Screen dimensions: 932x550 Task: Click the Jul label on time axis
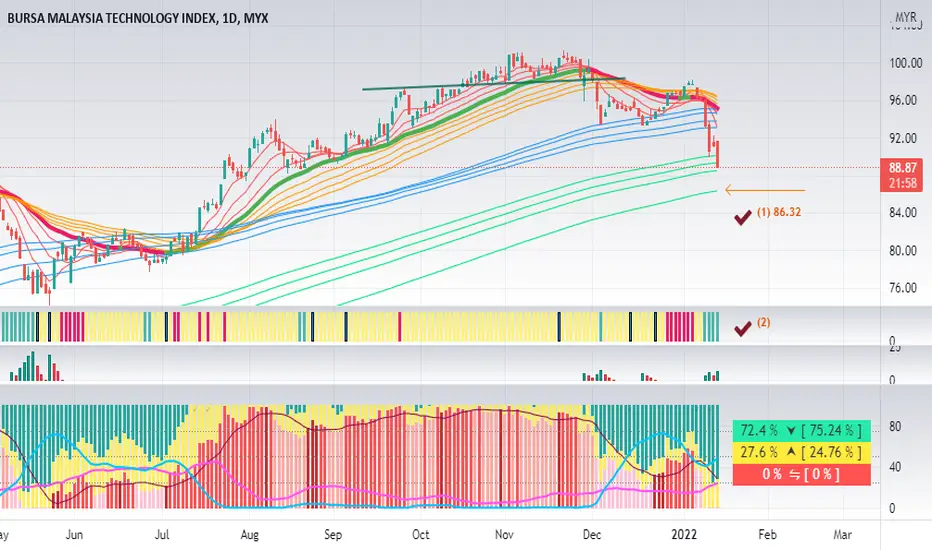pyautogui.click(x=162, y=535)
